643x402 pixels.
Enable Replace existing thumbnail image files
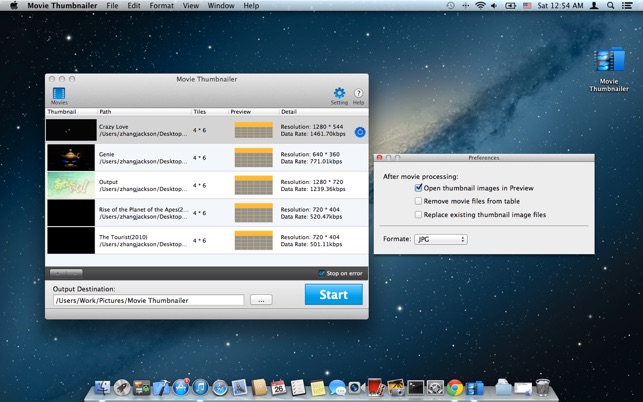418,215
